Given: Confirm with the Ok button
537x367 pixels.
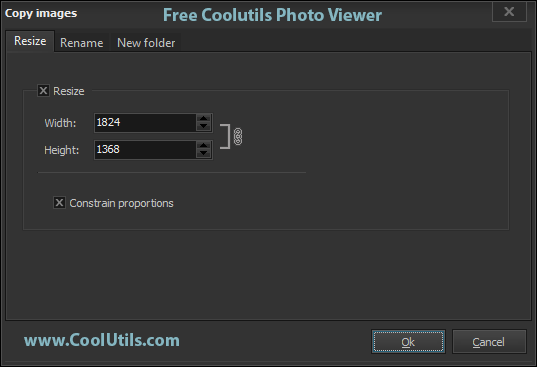Looking at the screenshot, I should coord(408,342).
